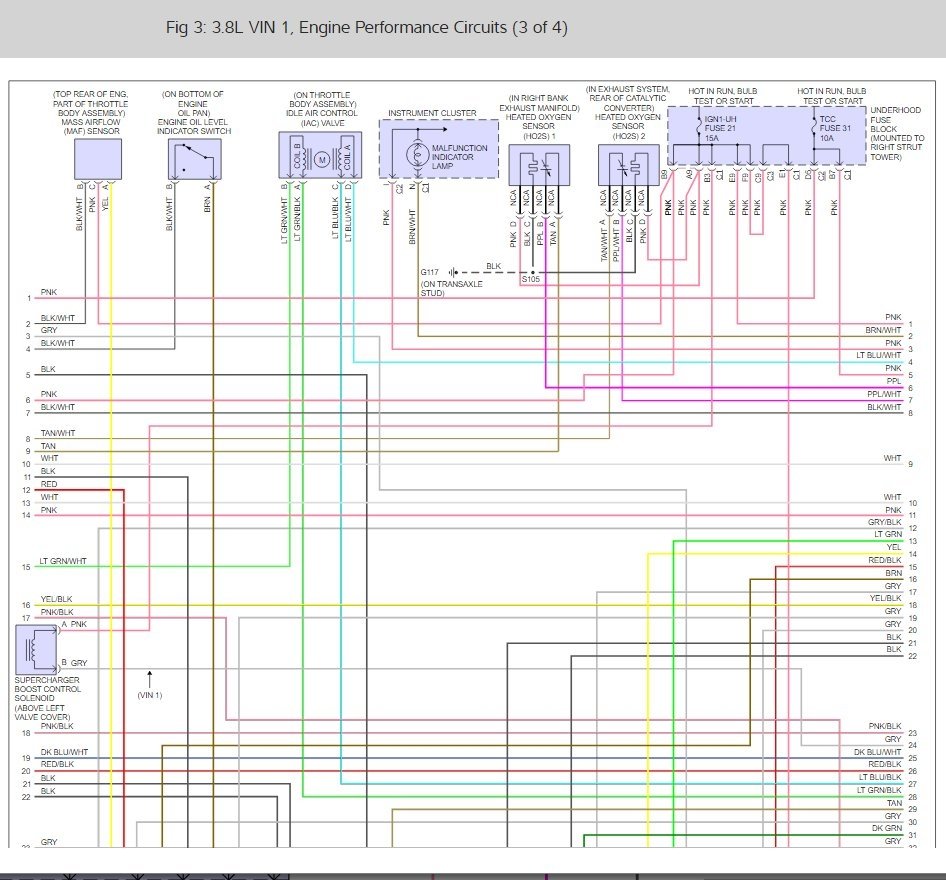Screen dimensions: 946x880
Task: Click the BRN/WHT wire label on the right edge
Action: (x=883, y=330)
